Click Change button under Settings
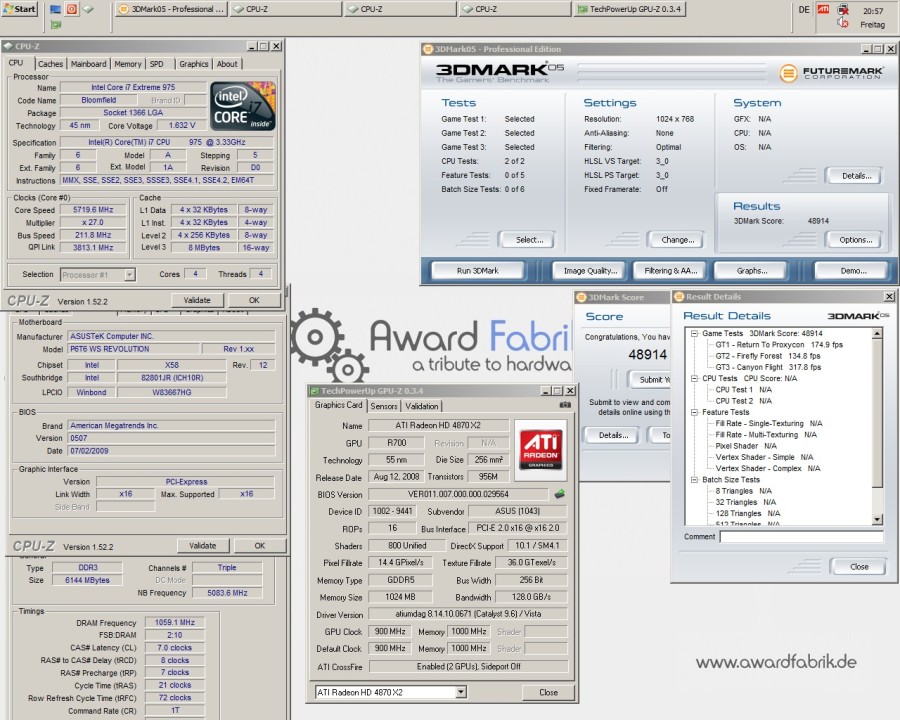The image size is (900, 720). 677,240
